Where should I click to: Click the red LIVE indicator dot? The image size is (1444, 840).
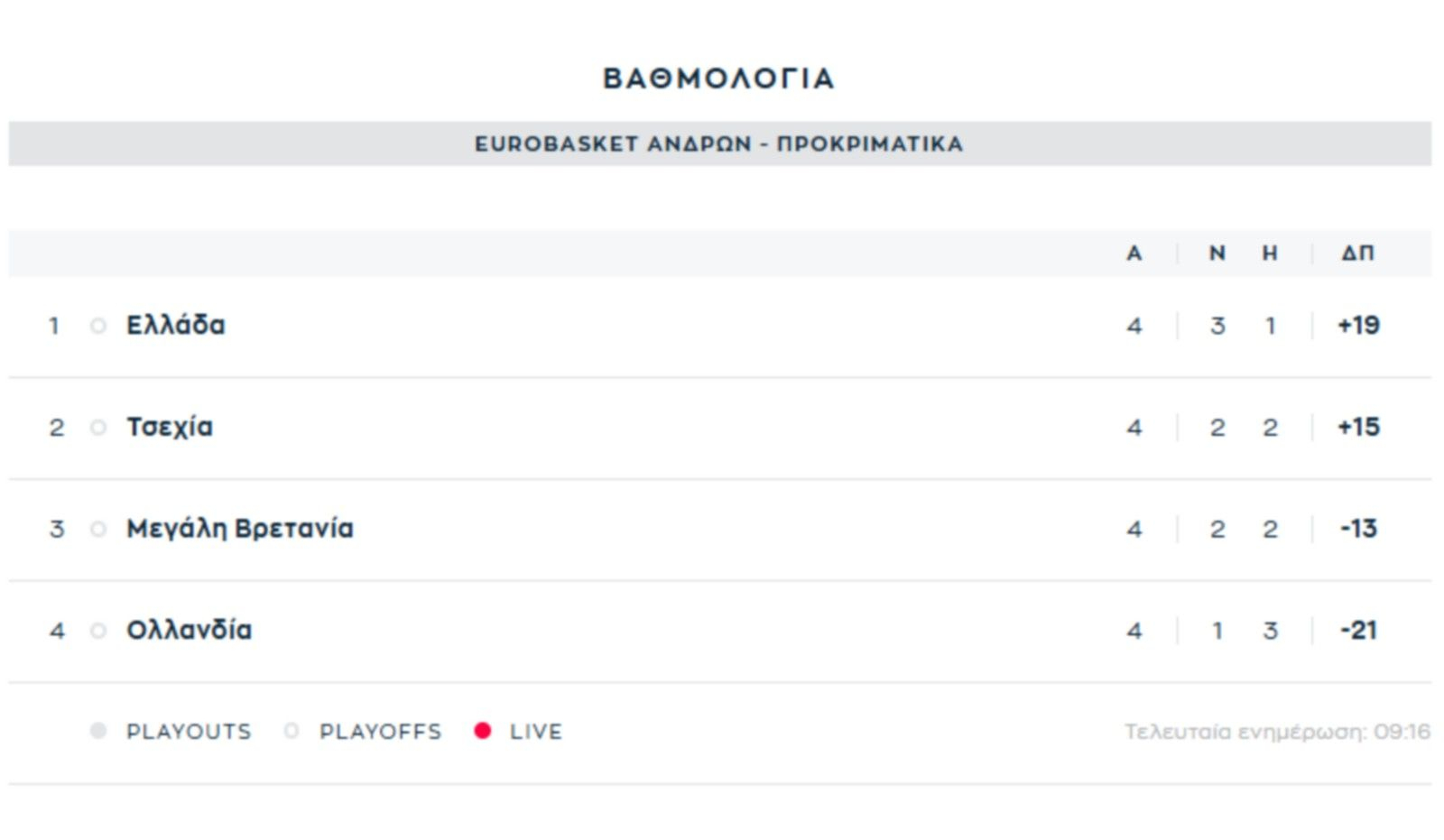click(483, 731)
